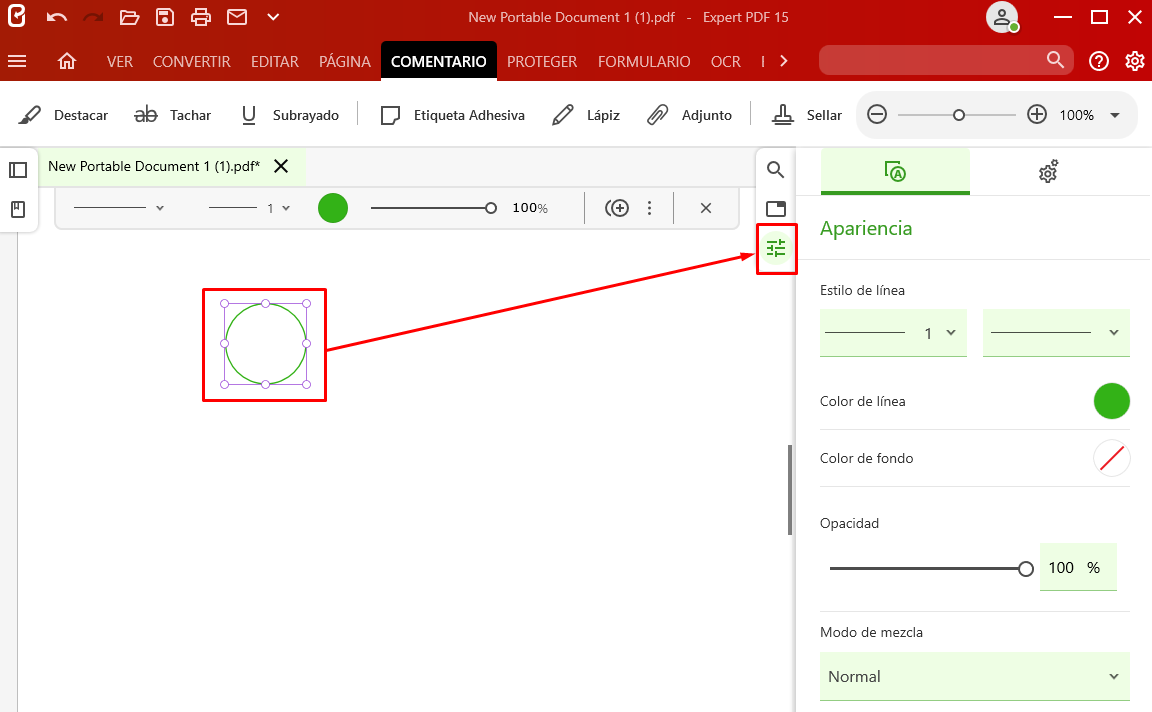
Task: Open the FORMULARIO tab
Action: coord(644,62)
